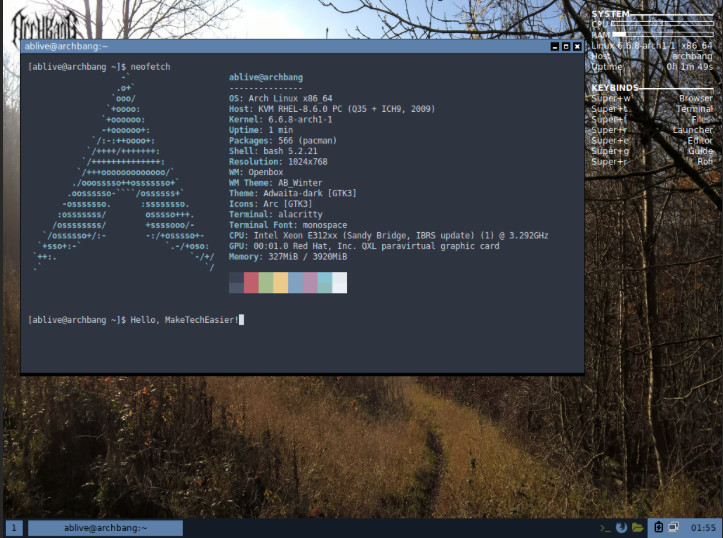
Task: Click the yellow swatch in neofetch palette
Action: pyautogui.click(x=281, y=283)
